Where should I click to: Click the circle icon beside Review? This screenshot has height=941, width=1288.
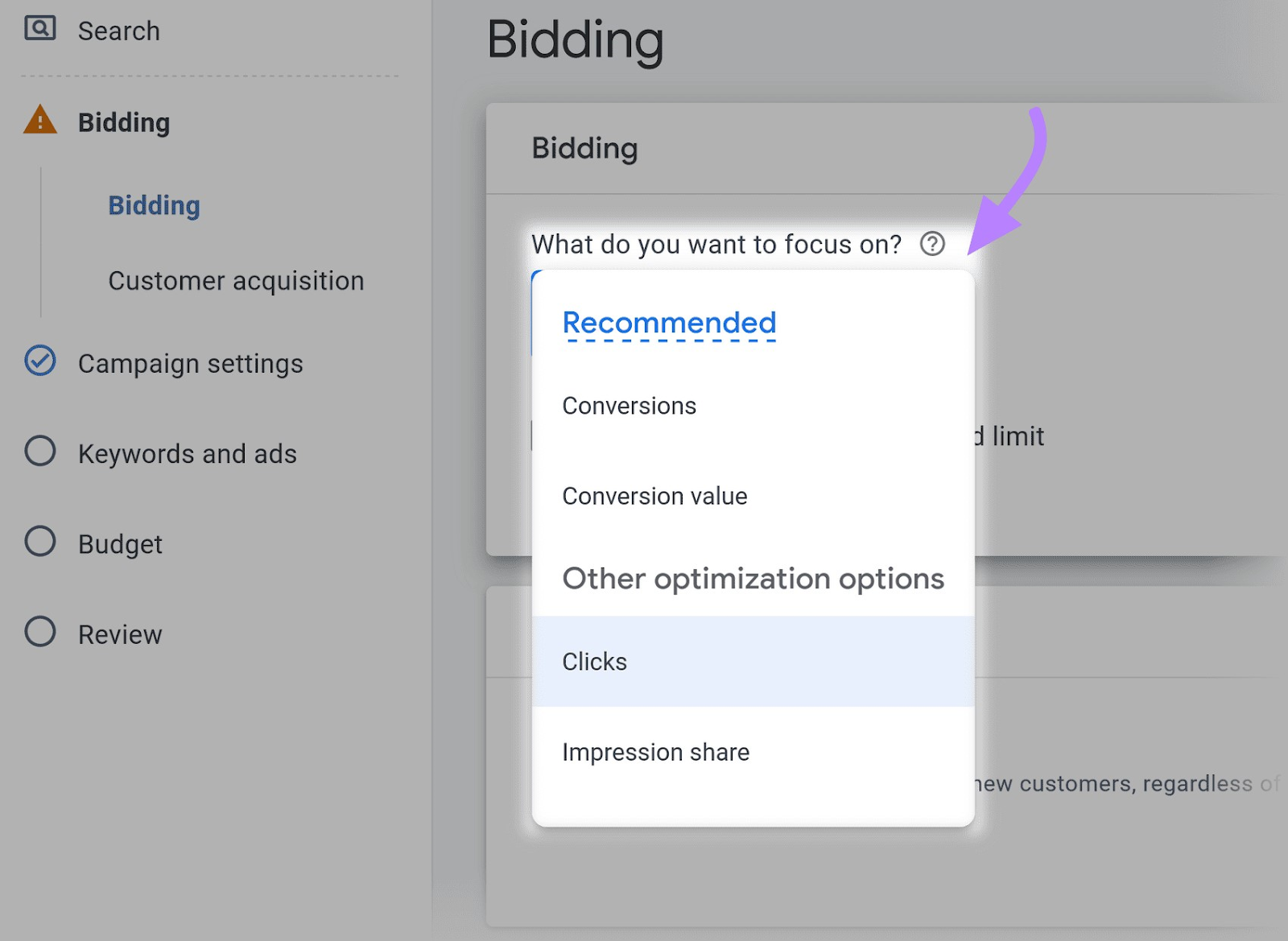pos(39,633)
